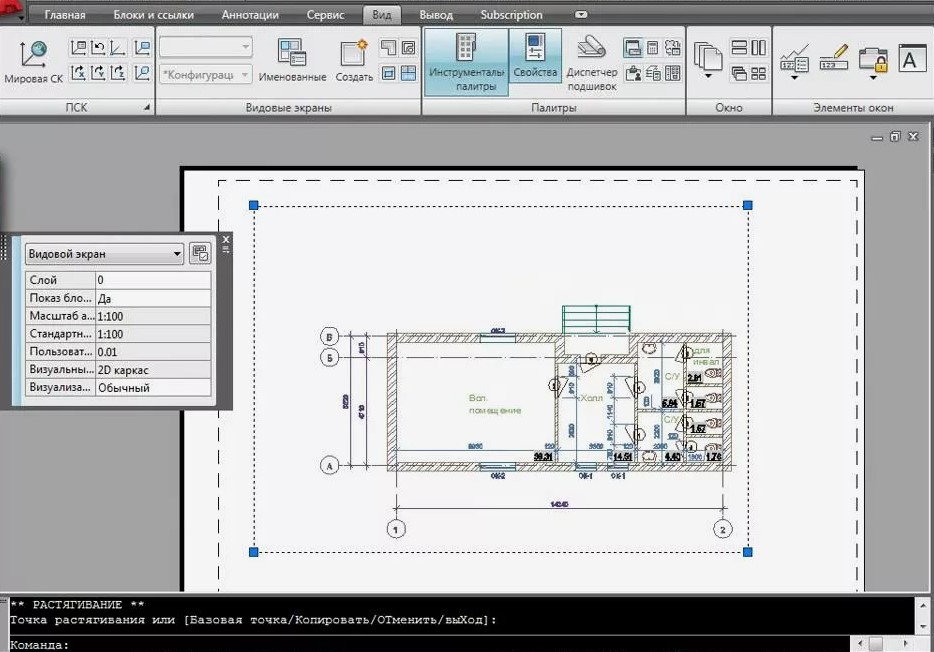Click the Мировая СК world coordinate button
Viewport: 934px width, 652px height.
coord(33,61)
